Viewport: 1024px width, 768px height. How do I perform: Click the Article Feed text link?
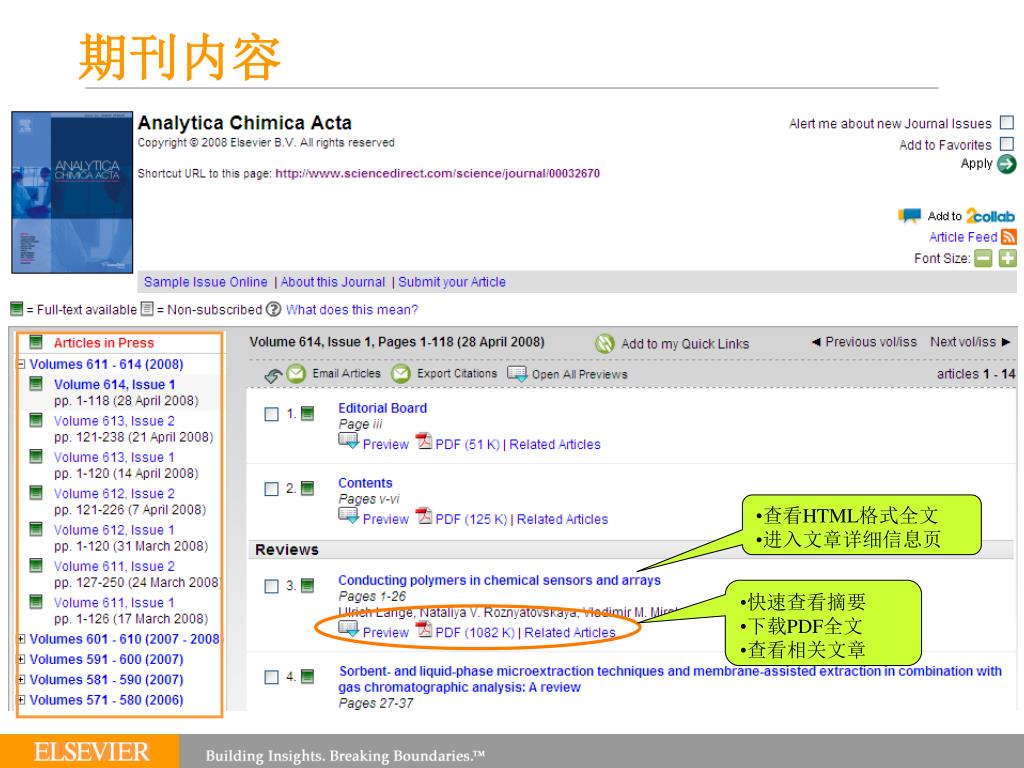[963, 237]
